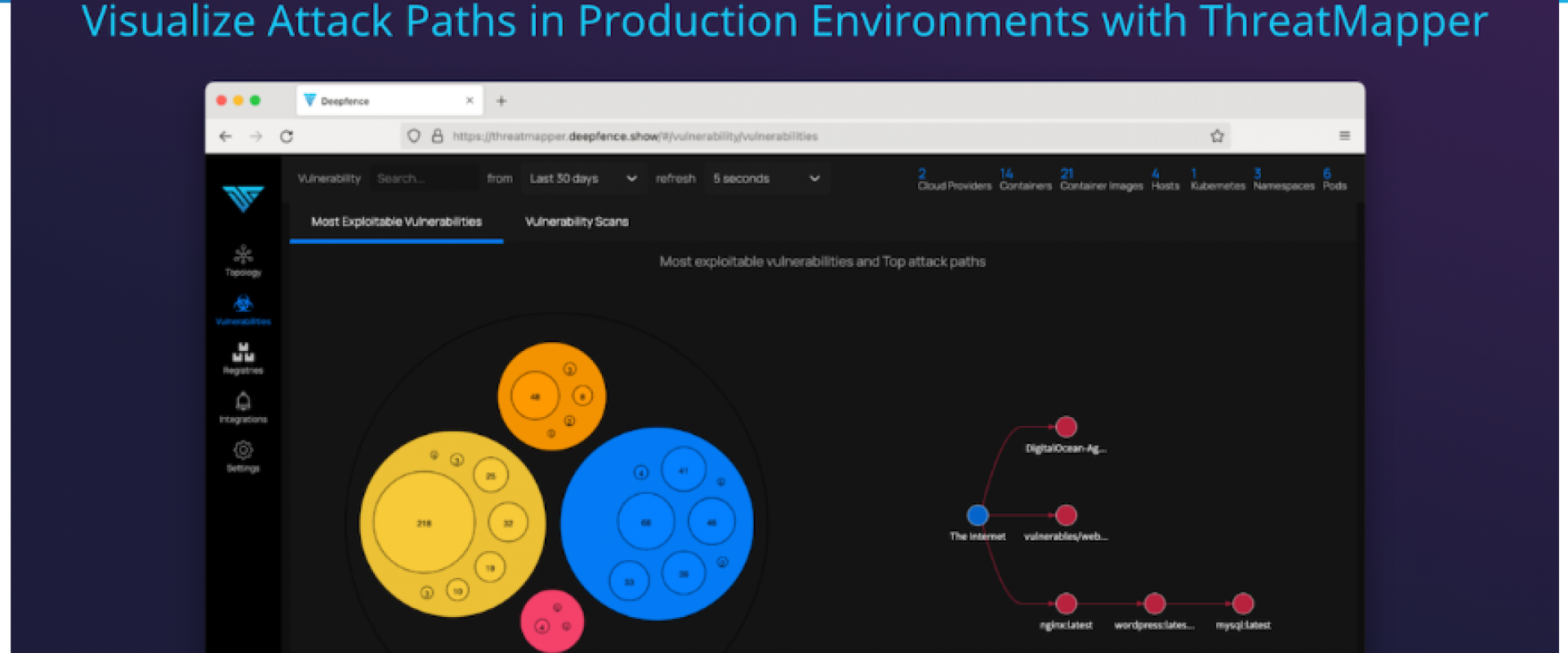
Task: Select the pink vulnerability bubble group
Action: coord(552,621)
